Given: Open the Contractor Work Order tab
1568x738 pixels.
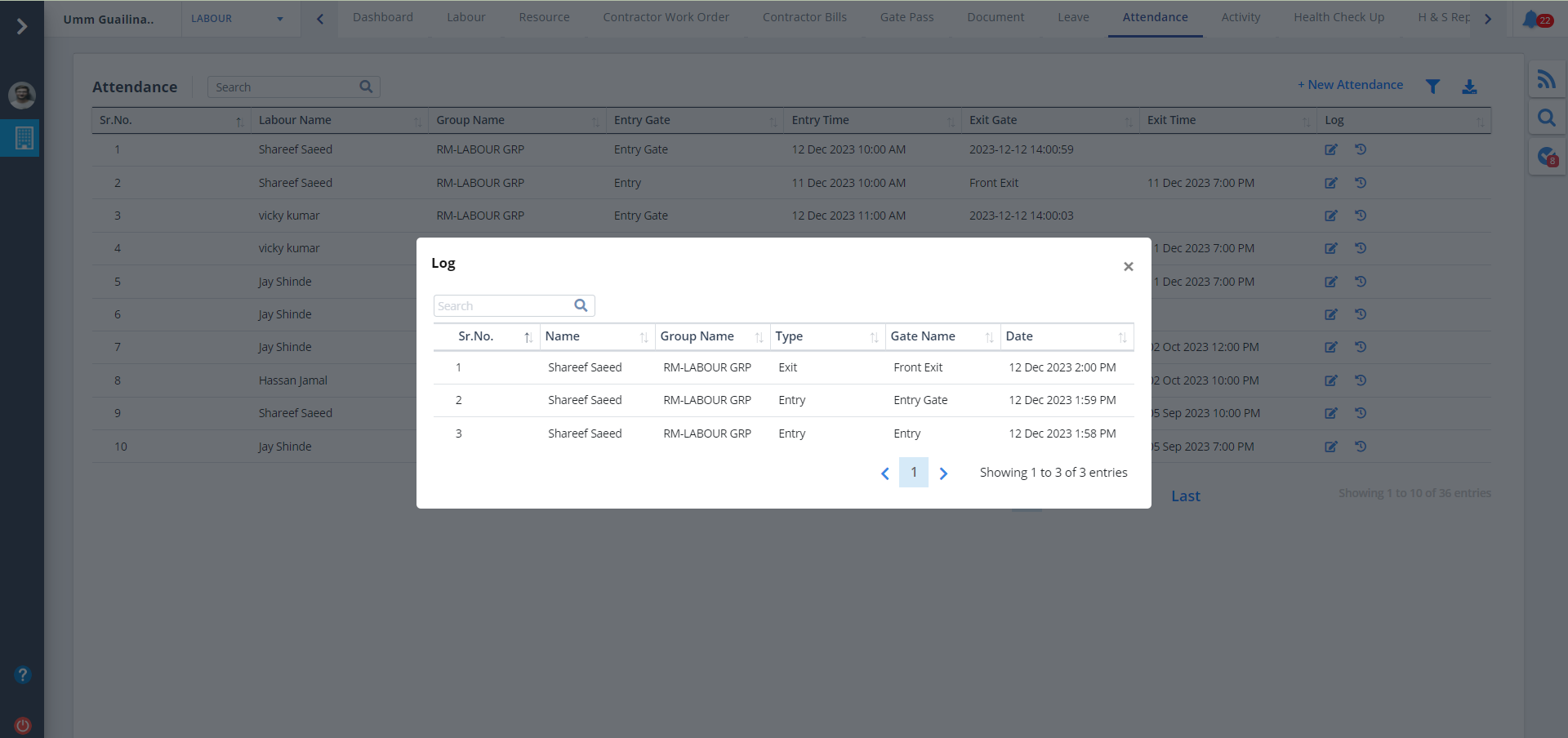Looking at the screenshot, I should tap(666, 17).
